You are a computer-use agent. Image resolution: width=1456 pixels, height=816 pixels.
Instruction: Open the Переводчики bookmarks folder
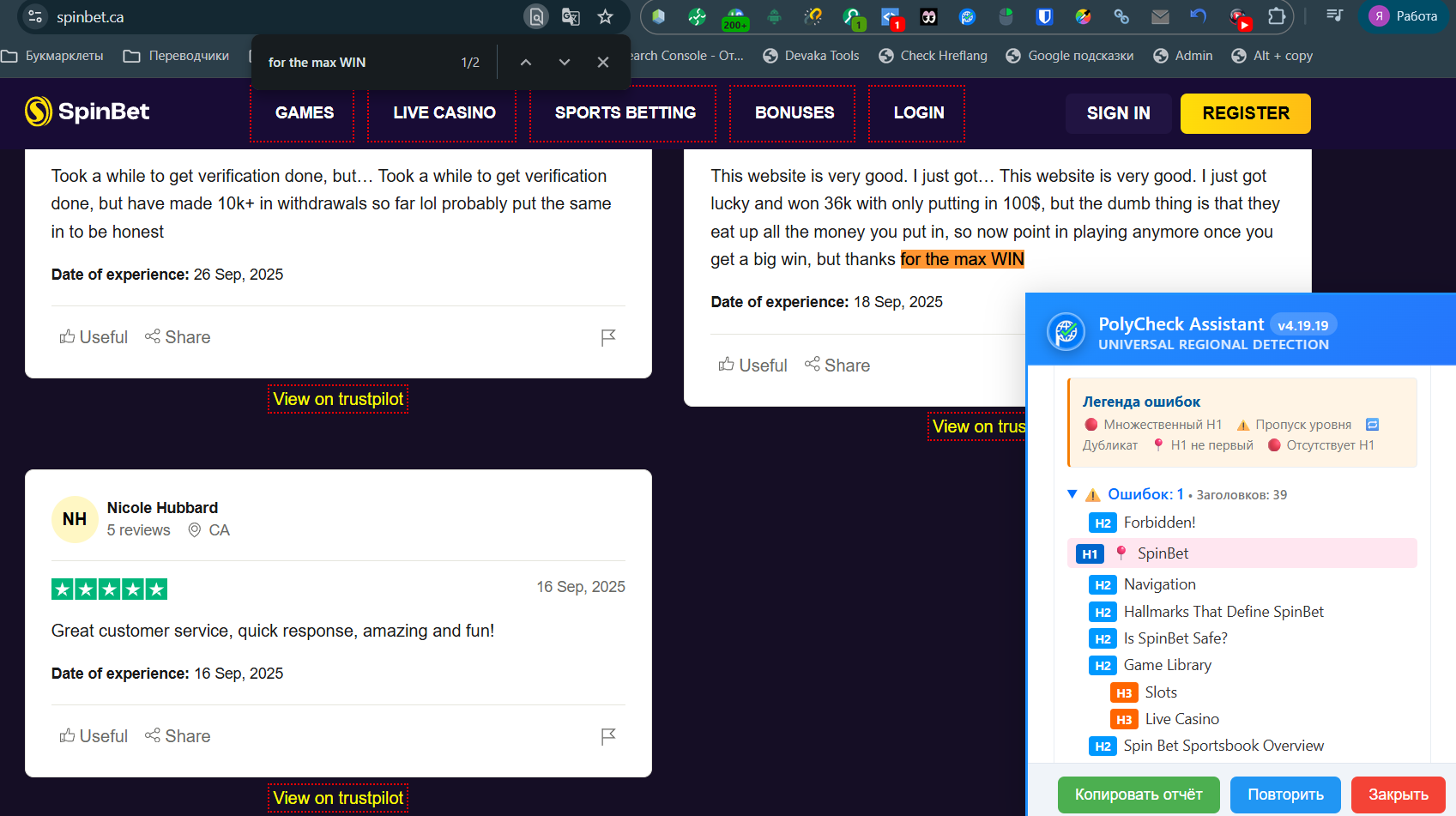click(177, 56)
